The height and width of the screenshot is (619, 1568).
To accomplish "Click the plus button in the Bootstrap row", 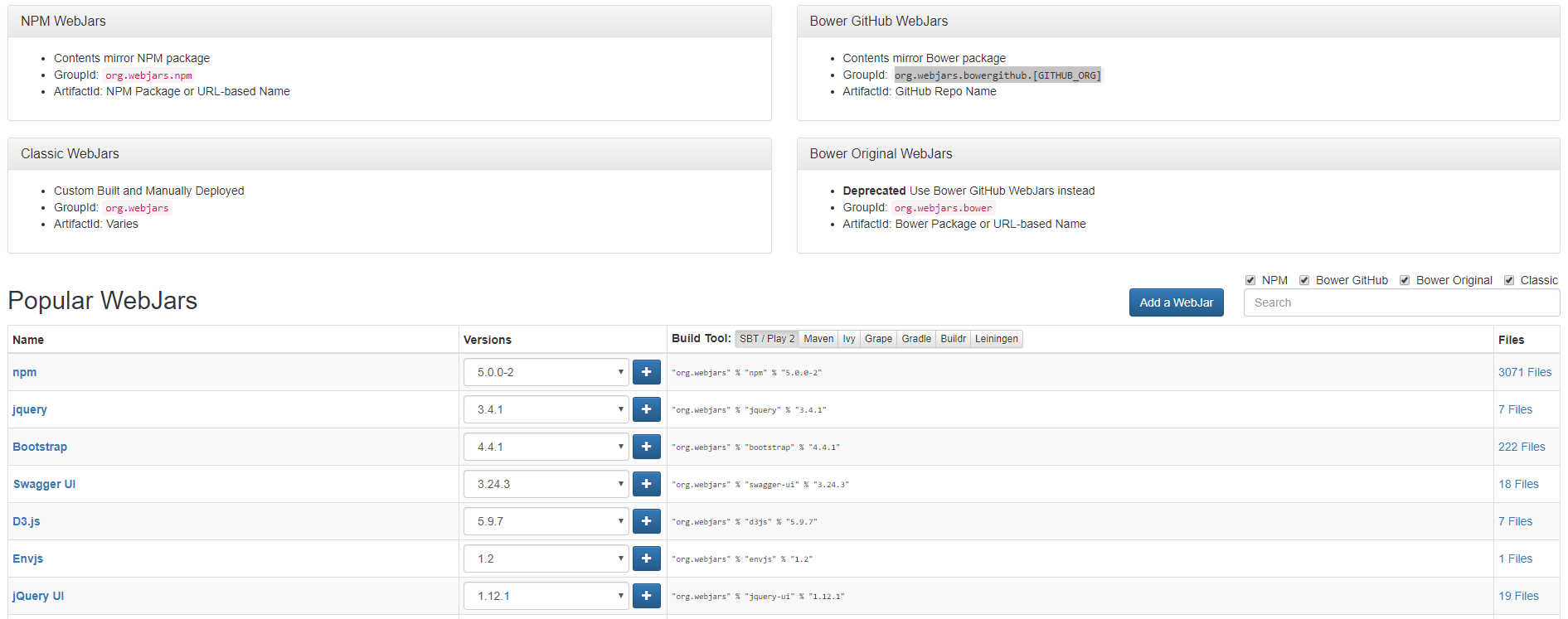I will click(x=646, y=447).
